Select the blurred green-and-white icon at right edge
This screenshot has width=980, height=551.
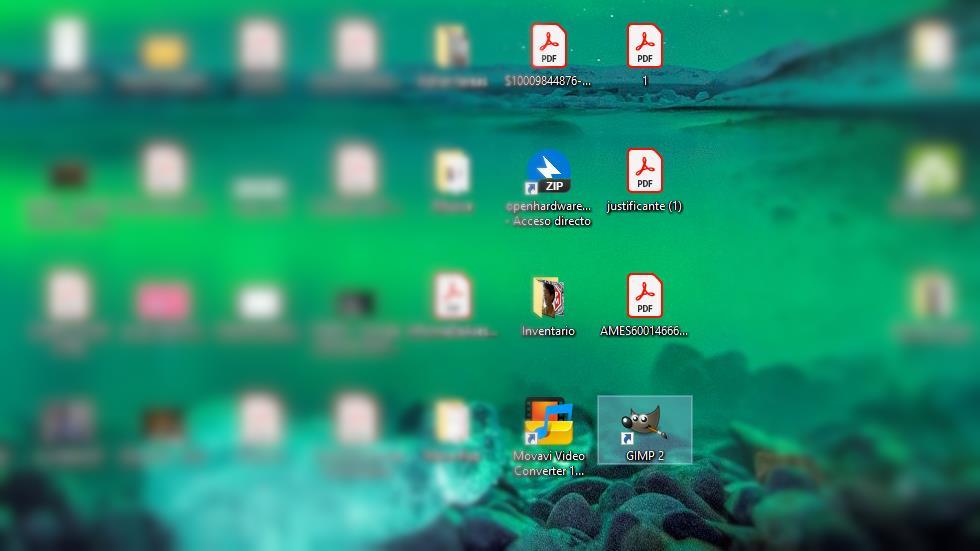931,172
